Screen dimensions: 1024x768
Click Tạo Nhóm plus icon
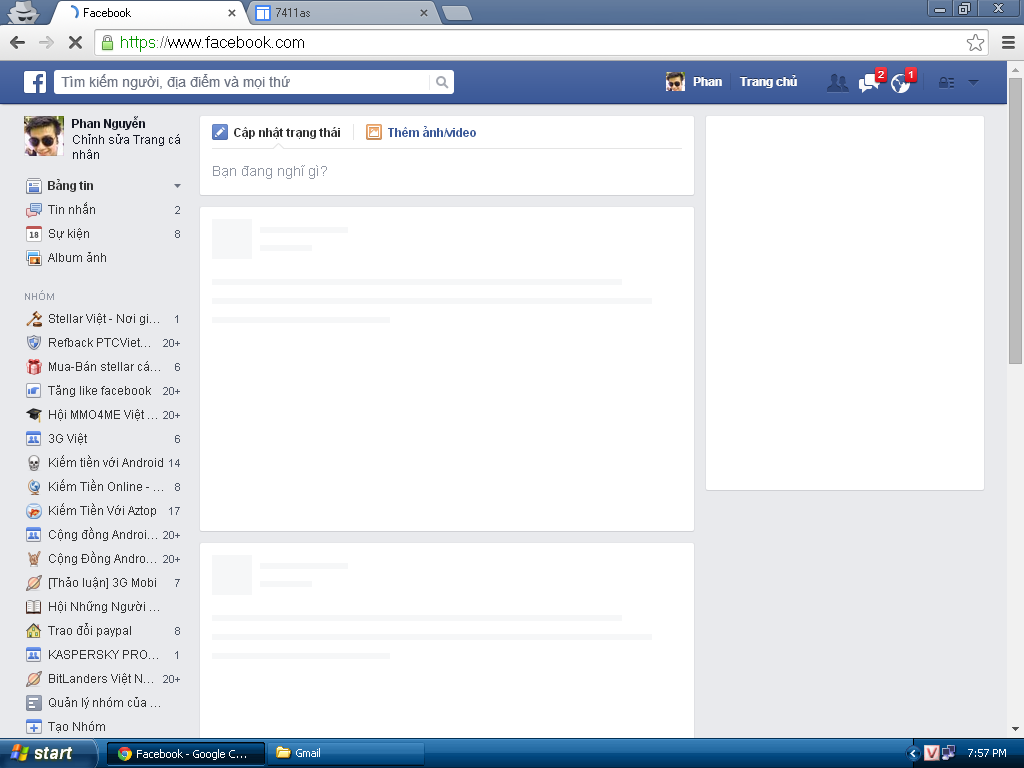click(x=34, y=727)
